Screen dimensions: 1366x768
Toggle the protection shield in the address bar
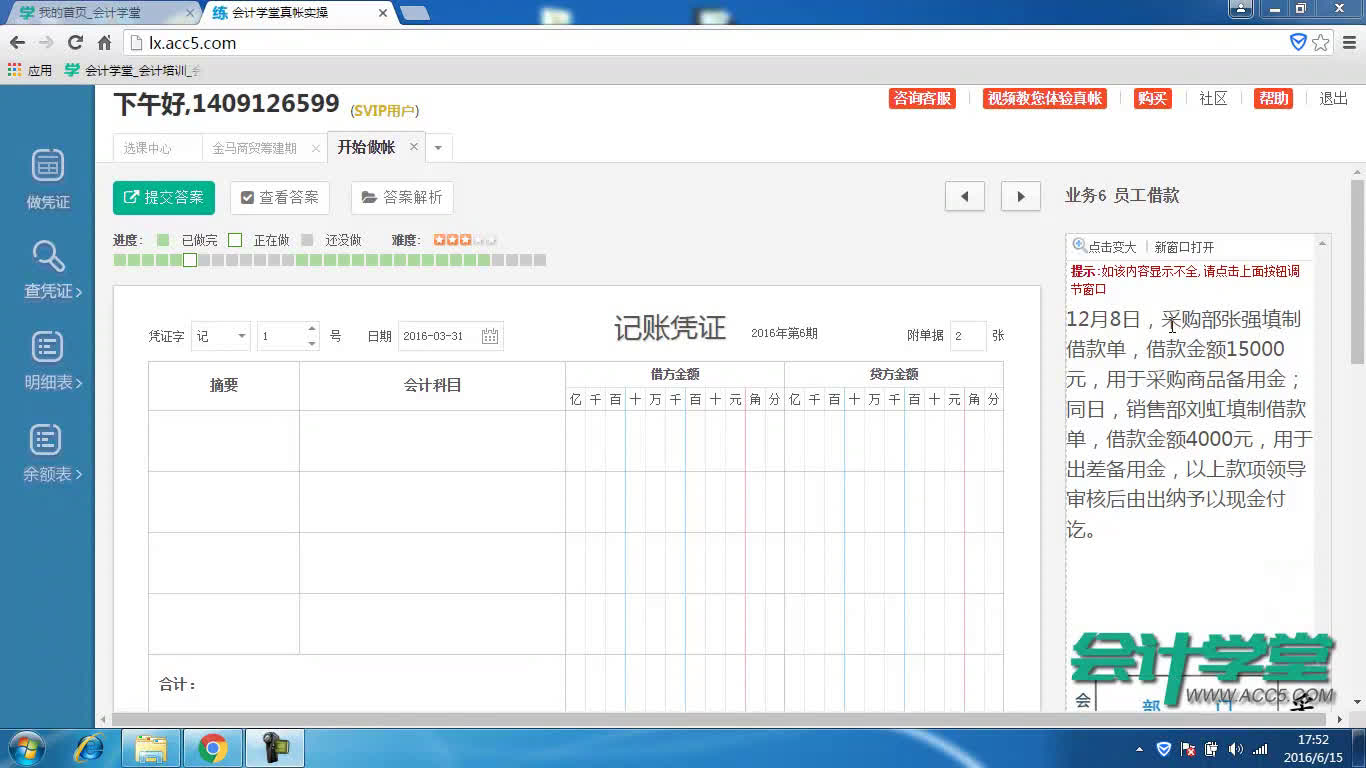[1298, 42]
